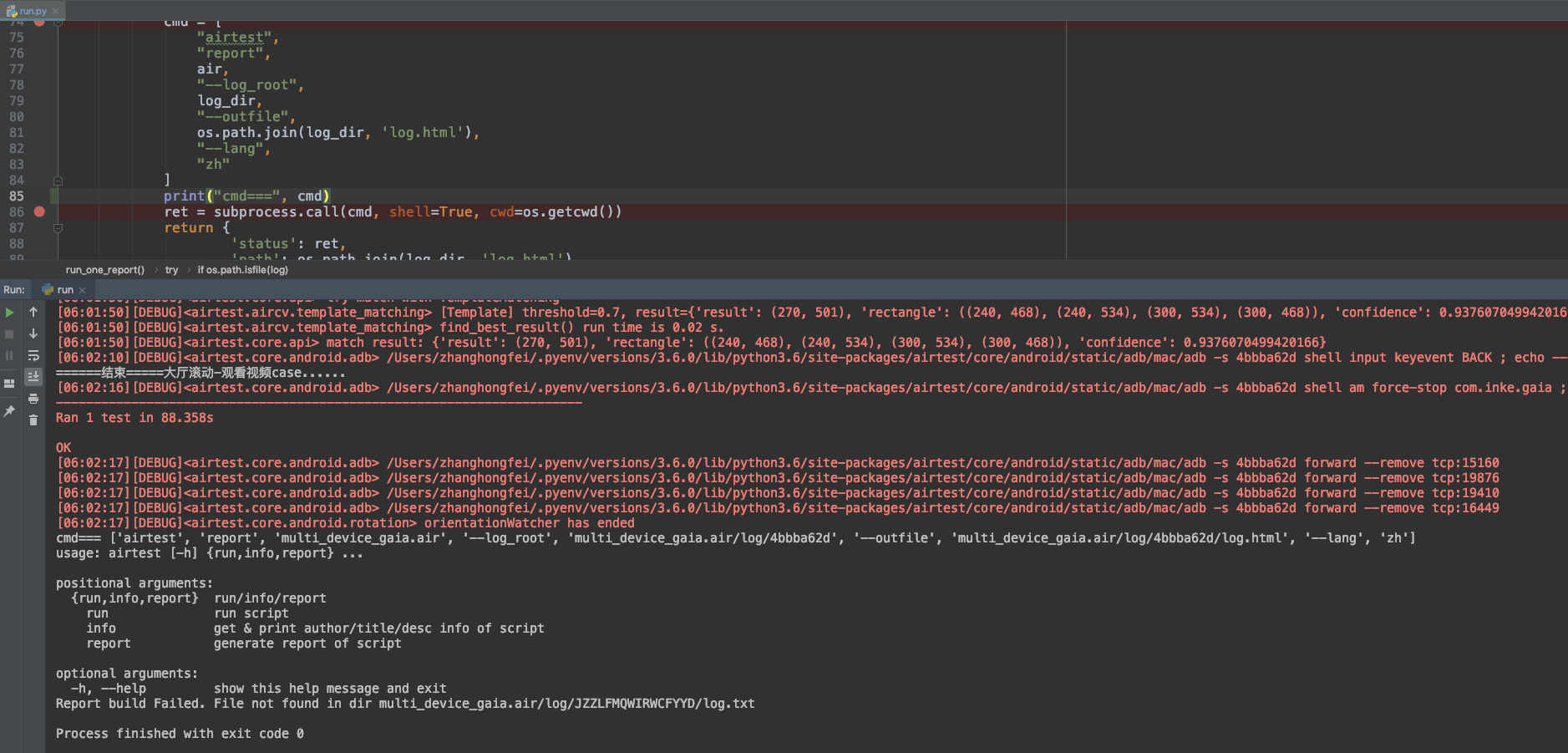Click "orientationWatcher has ended" log line
The height and width of the screenshot is (753, 1568).
[x=346, y=523]
